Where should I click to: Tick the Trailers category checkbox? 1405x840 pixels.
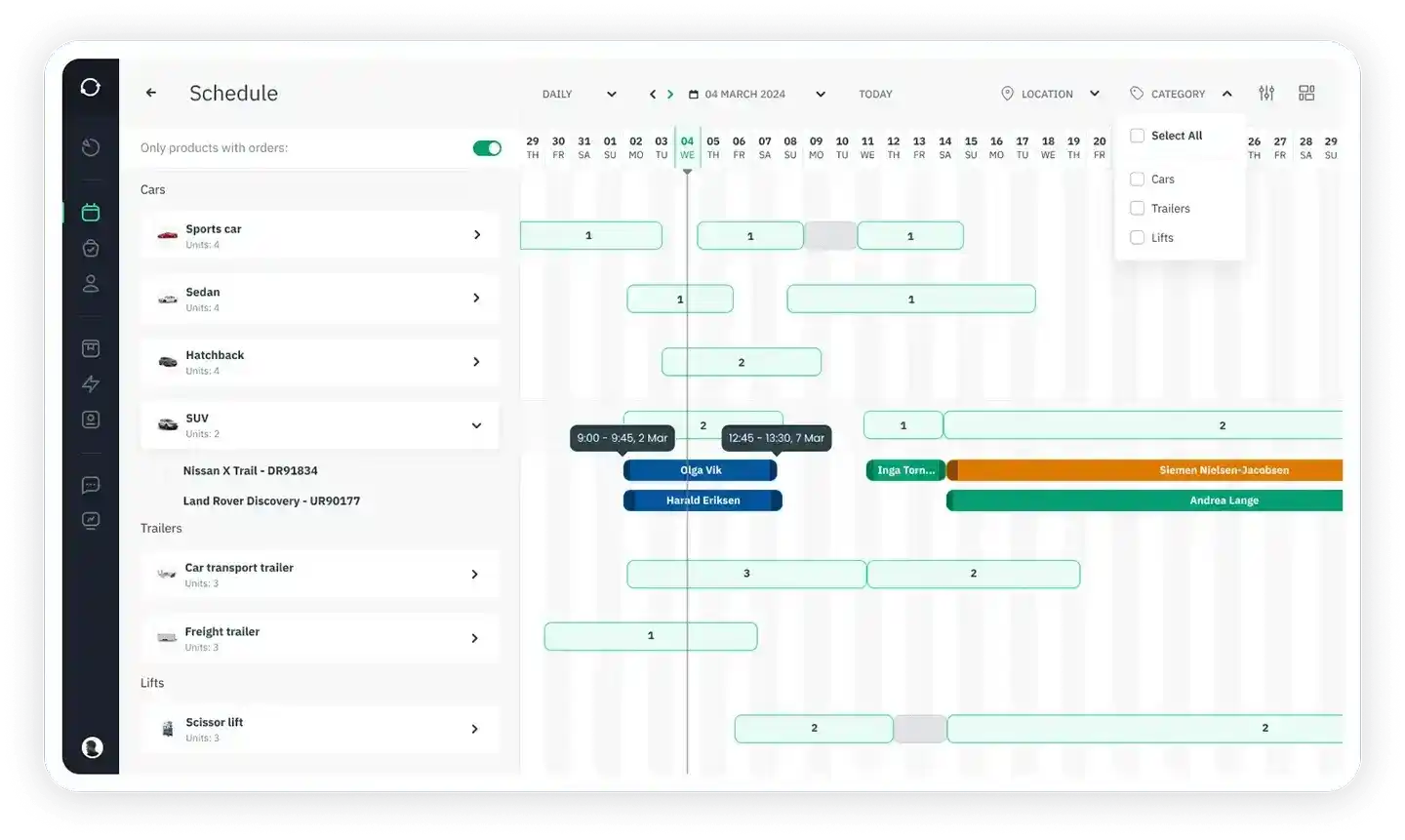click(x=1137, y=208)
